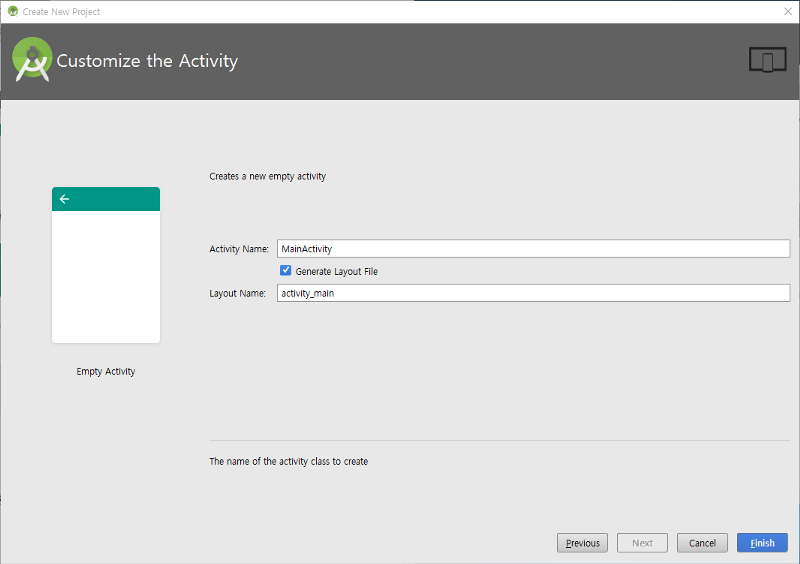Click the activity class help description text
Image resolution: width=800 pixels, height=564 pixels.
288,461
